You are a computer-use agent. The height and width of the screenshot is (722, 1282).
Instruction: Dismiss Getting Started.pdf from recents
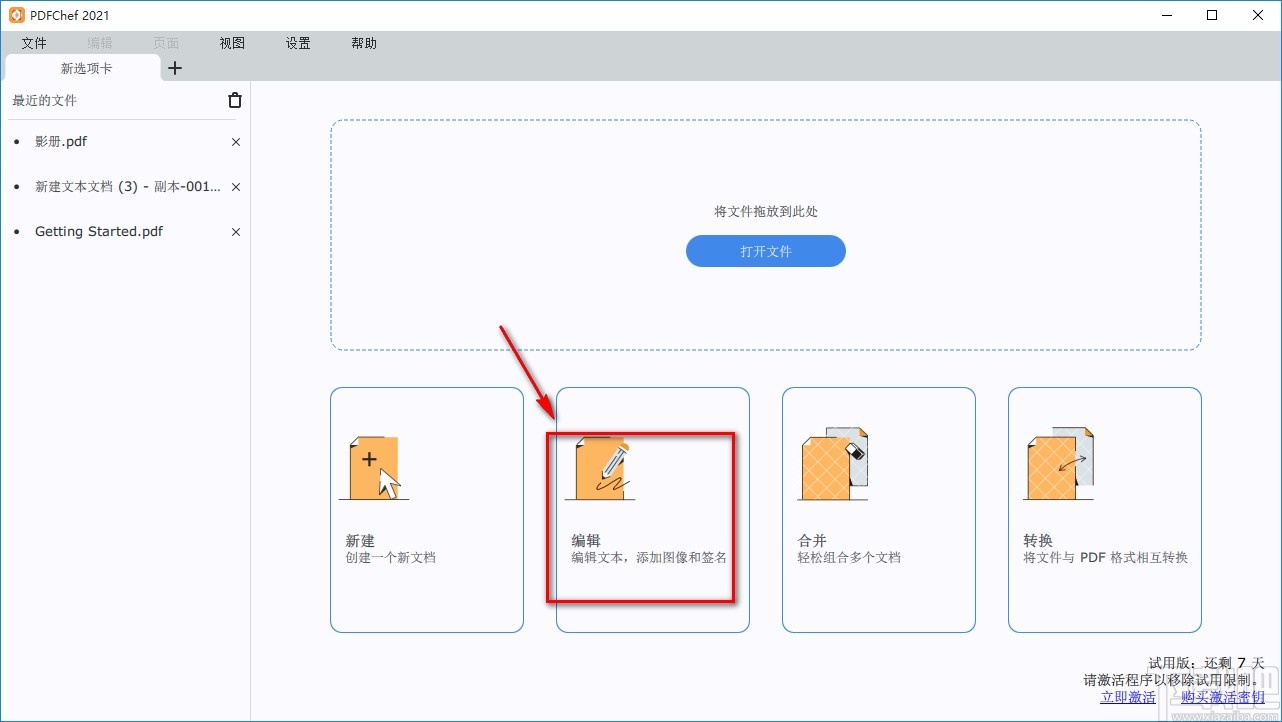[x=235, y=231]
